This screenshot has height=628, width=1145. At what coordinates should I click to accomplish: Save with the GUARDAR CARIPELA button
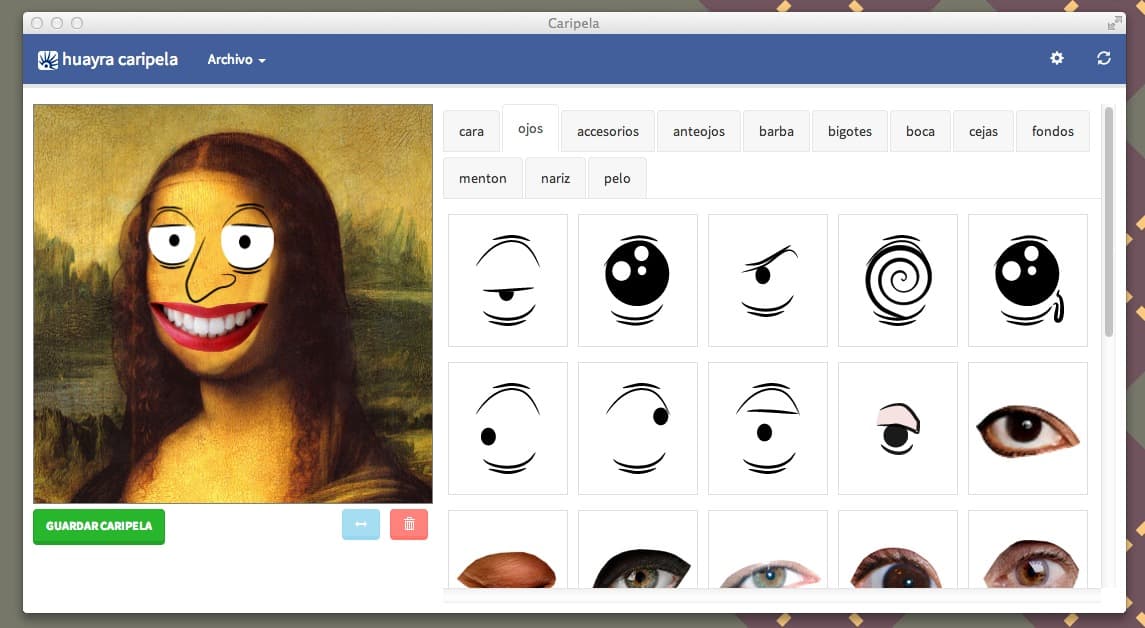tap(99, 526)
